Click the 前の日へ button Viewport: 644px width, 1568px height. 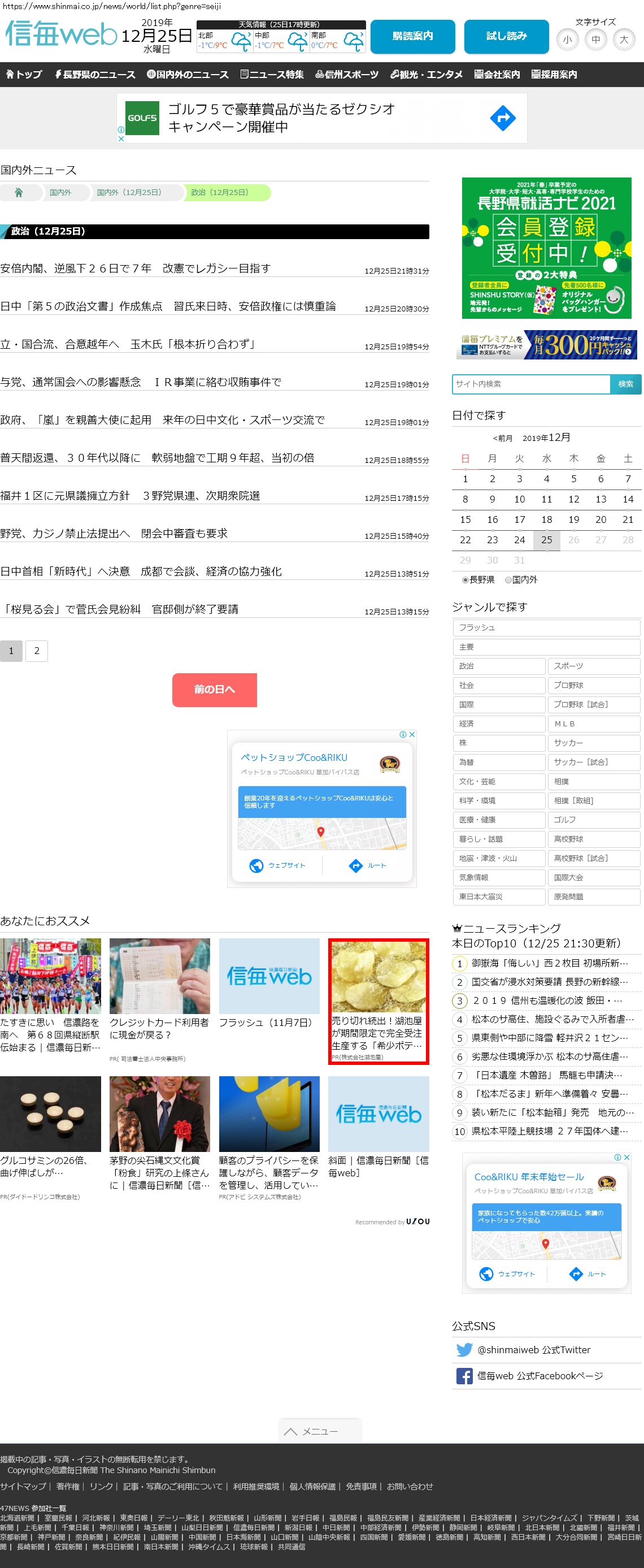pos(214,690)
